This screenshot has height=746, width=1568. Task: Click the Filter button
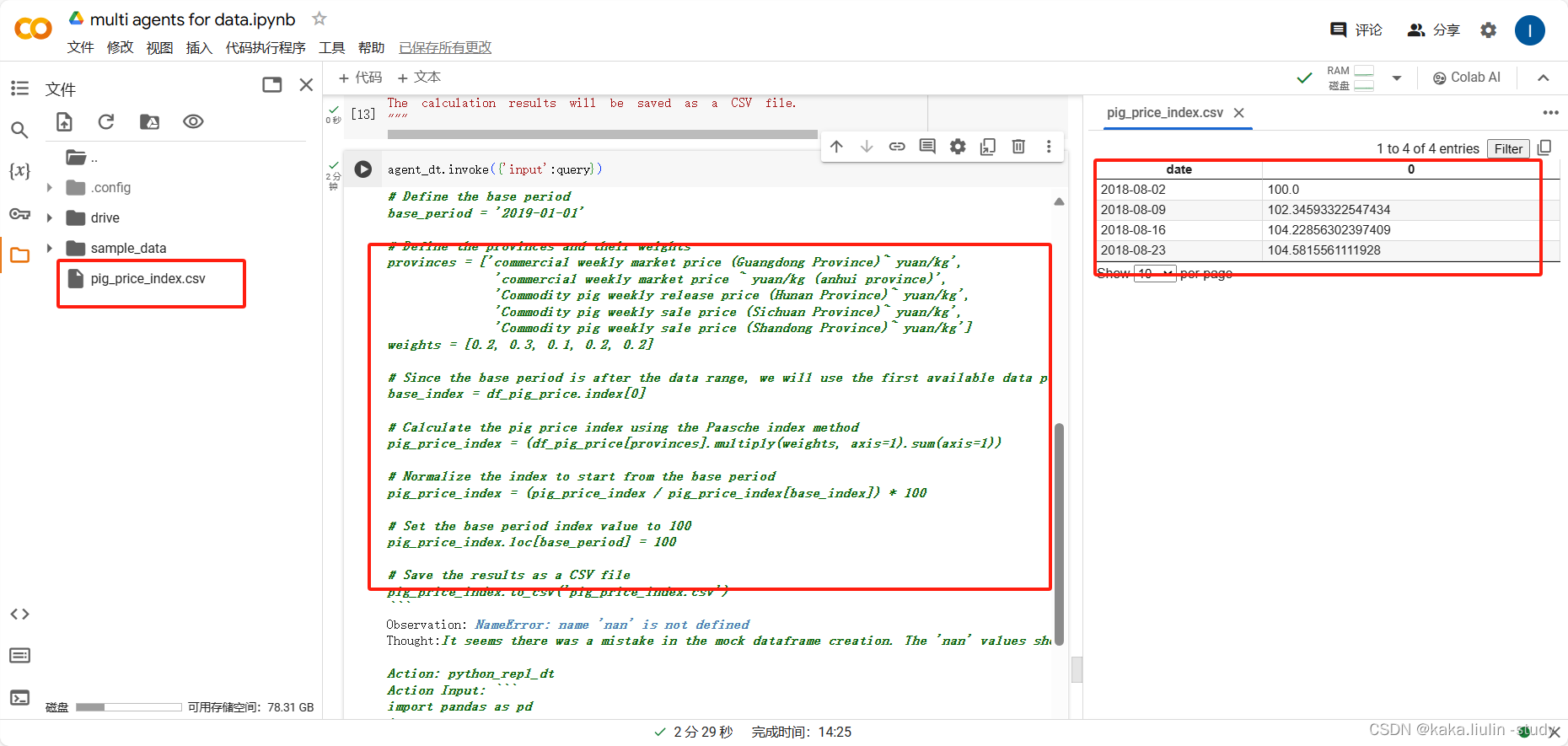click(x=1508, y=149)
